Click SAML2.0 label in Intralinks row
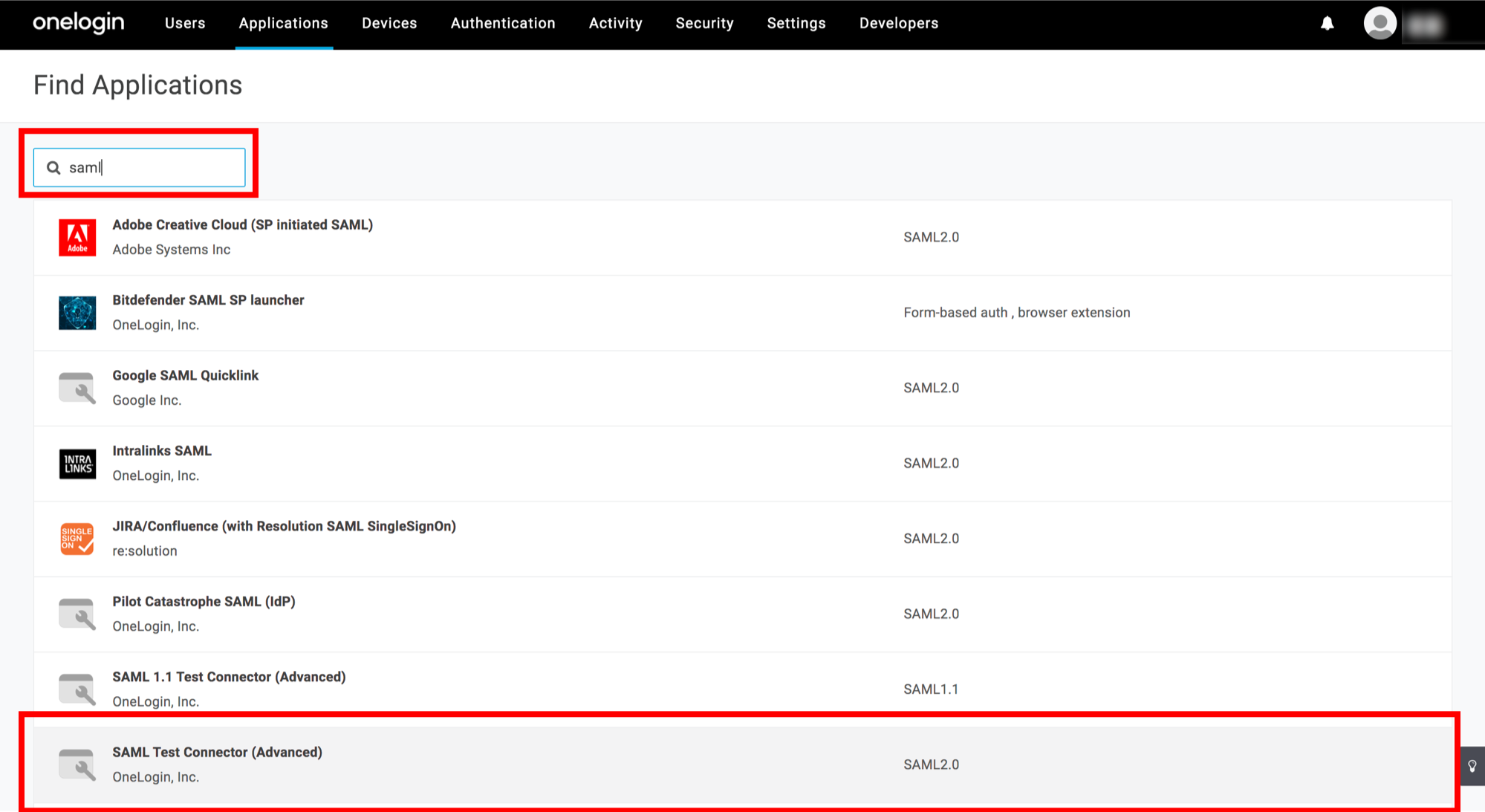The image size is (1485, 812). tap(931, 464)
